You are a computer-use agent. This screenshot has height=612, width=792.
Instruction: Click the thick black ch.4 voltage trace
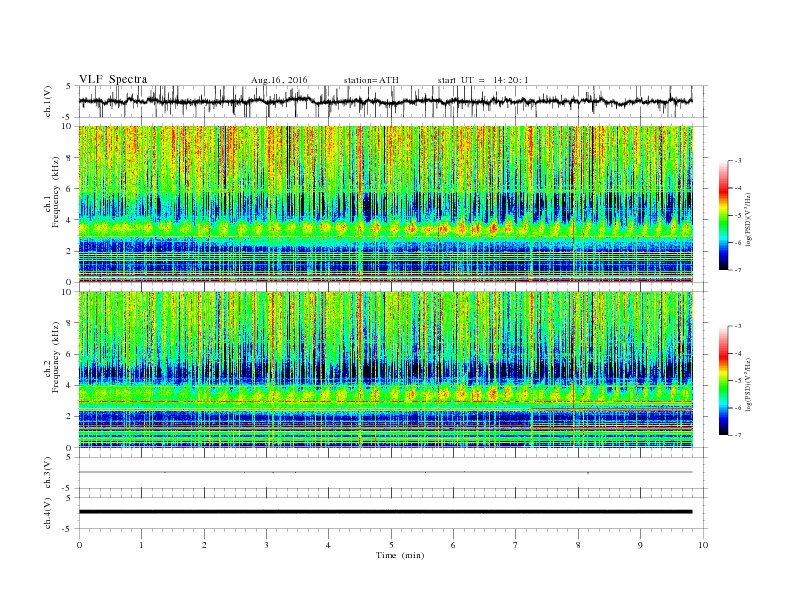(385, 512)
